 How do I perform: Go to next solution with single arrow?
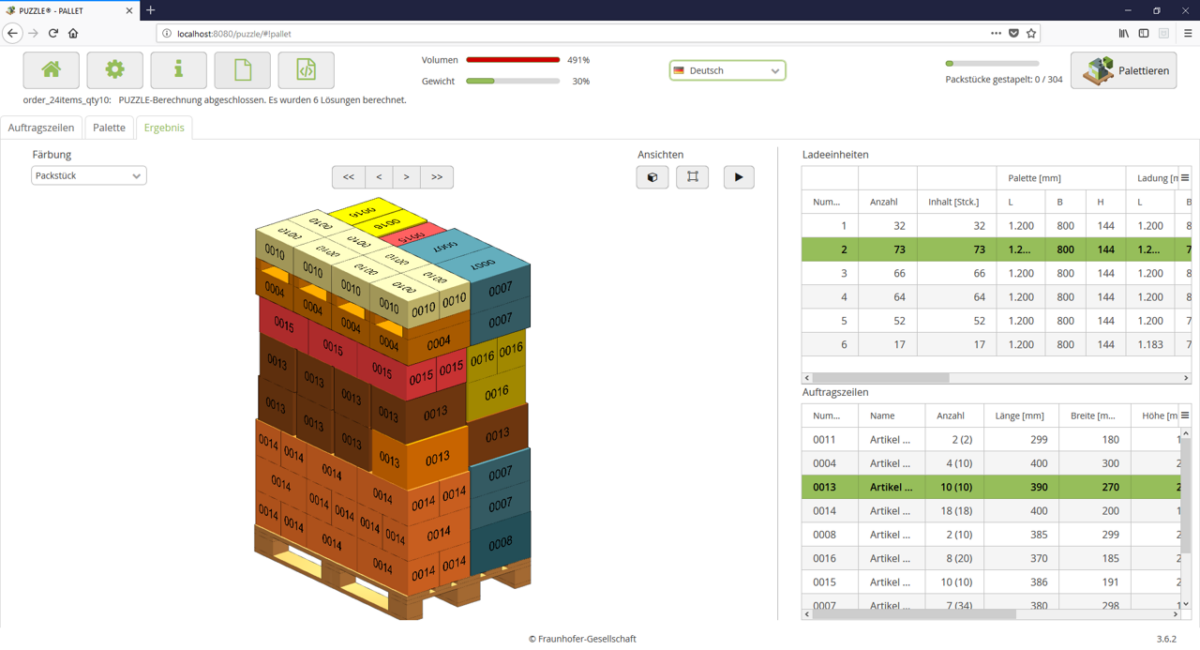pos(407,177)
